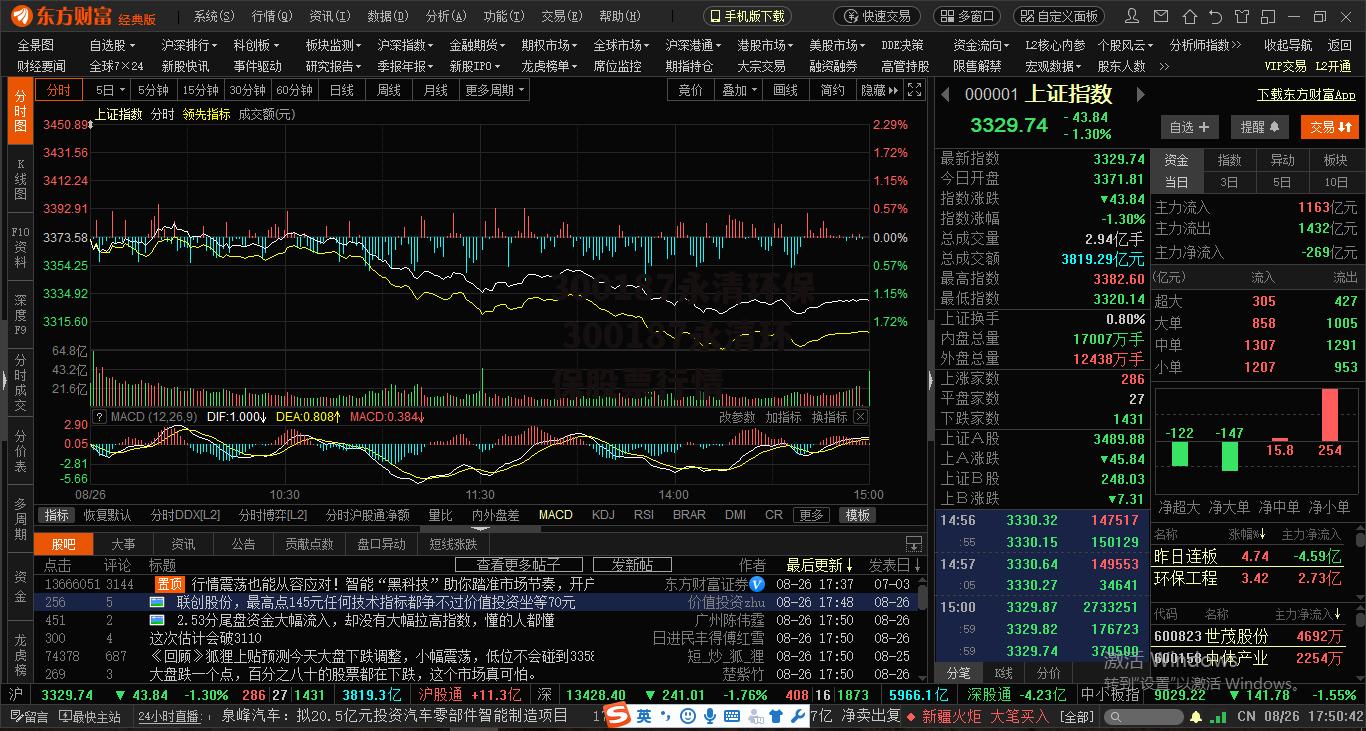Switch to the 分价 tab below tick list
This screenshot has width=1366, height=731.
pyautogui.click(x=1049, y=673)
